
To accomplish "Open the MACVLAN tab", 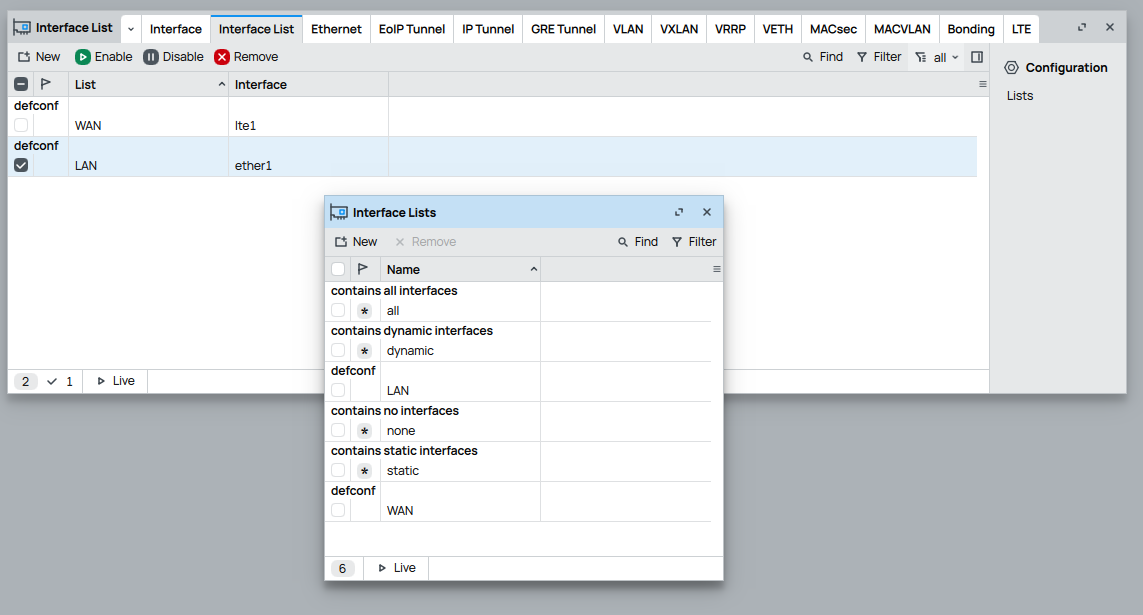I will [902, 29].
